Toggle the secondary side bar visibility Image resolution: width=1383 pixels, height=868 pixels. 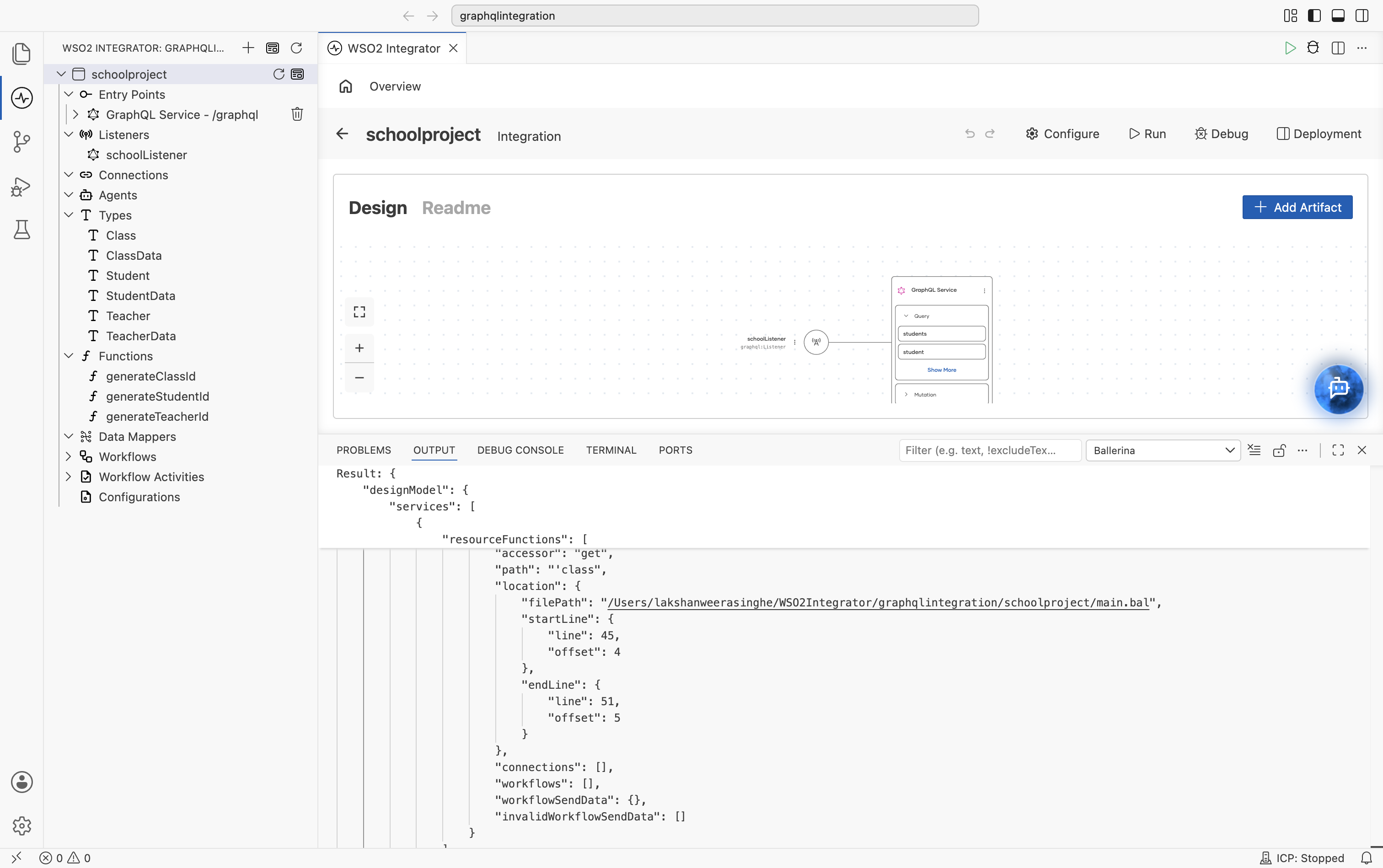click(x=1362, y=16)
